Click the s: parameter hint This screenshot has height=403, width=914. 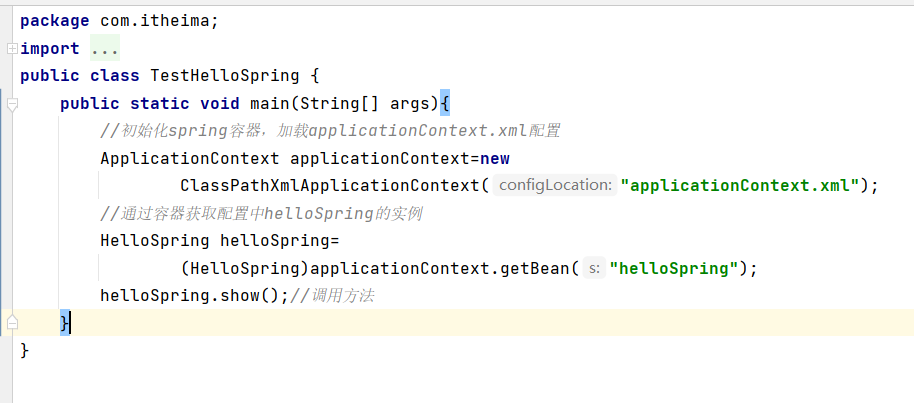594,268
